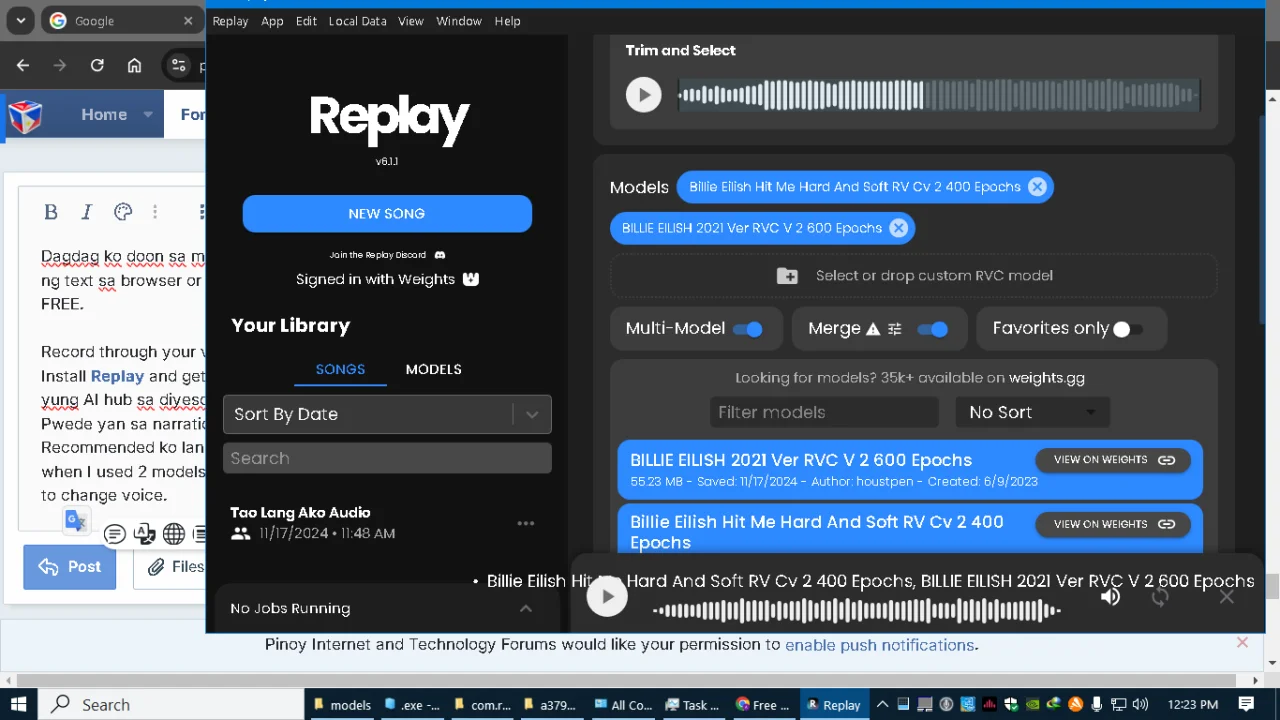Toggle the Merge switch
The width and height of the screenshot is (1280, 720).
[x=933, y=329]
